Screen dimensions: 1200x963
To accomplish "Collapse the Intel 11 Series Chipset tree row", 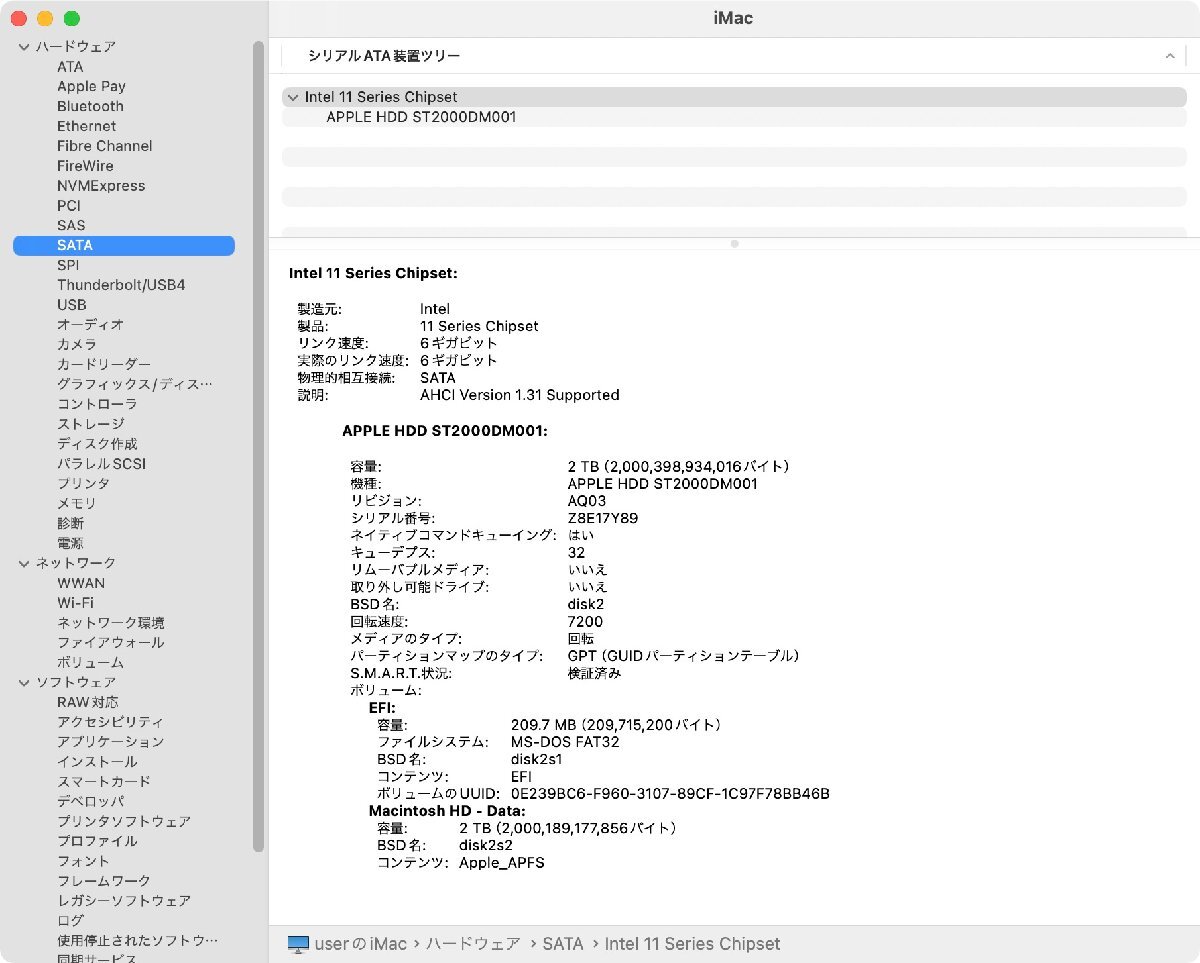I will click(x=292, y=97).
